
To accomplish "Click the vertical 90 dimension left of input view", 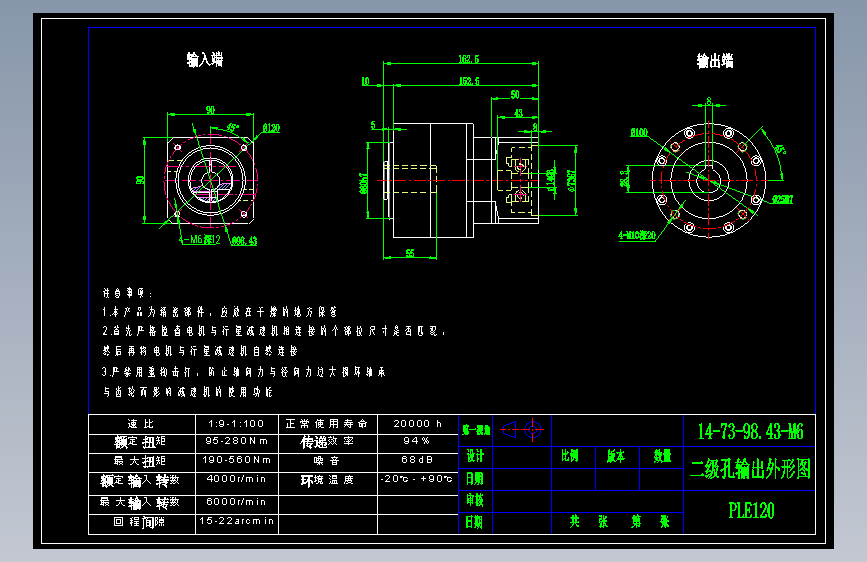I will coord(140,180).
